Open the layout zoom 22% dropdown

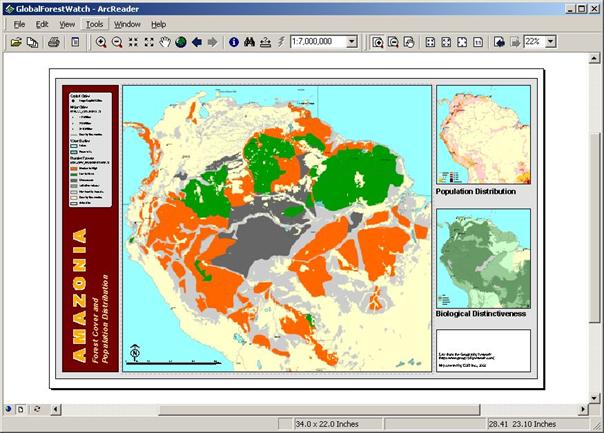pos(551,42)
